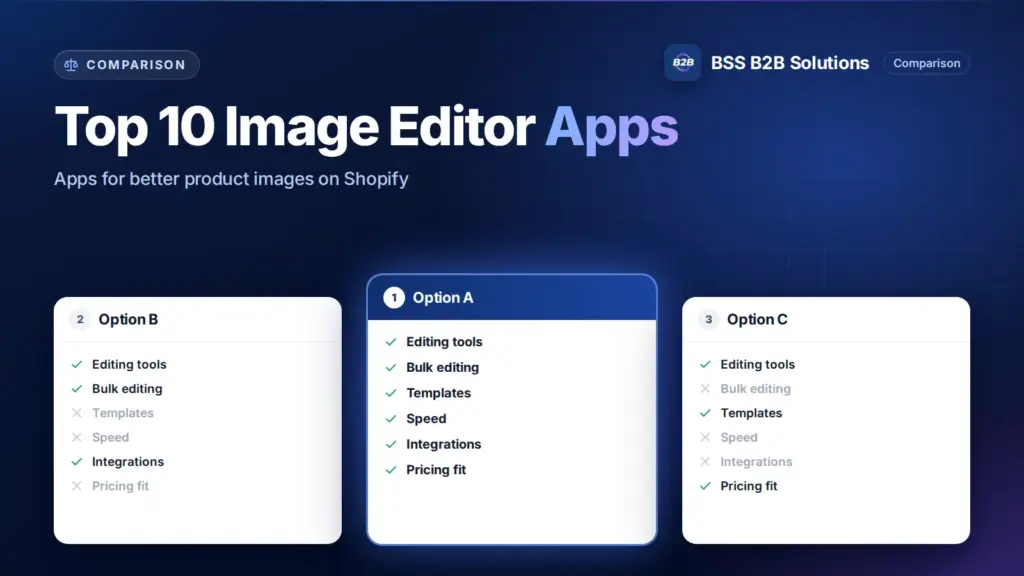Click checkmark beside Templates in Option C
The width and height of the screenshot is (1024, 576).
pos(705,413)
